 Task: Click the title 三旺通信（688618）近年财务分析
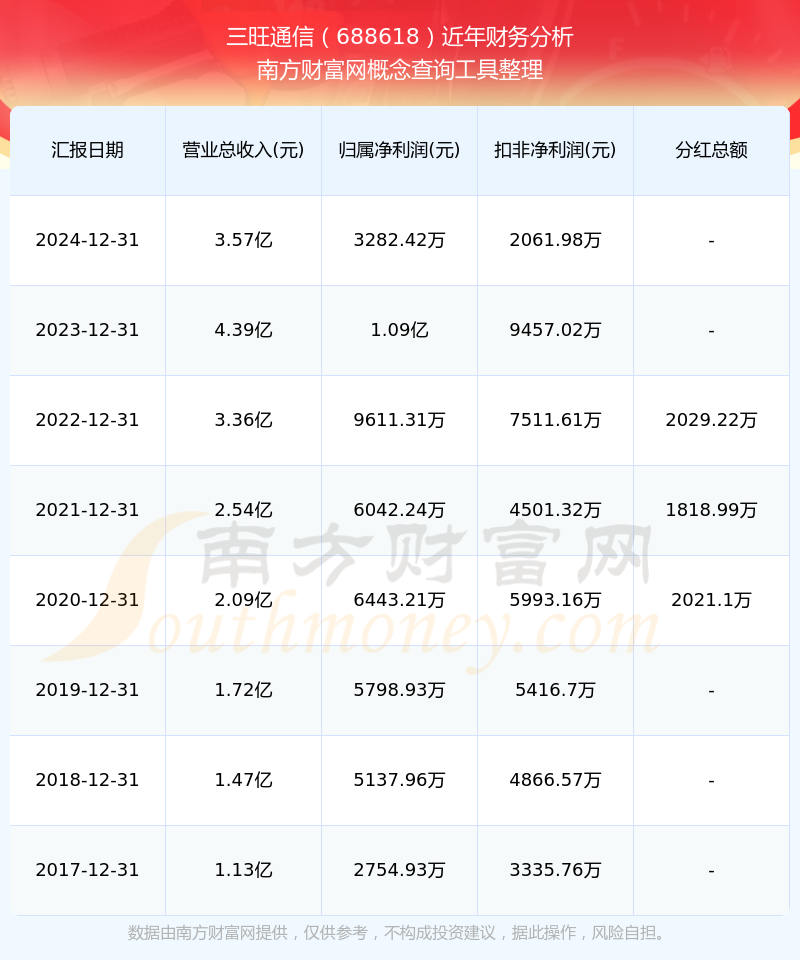pyautogui.click(x=400, y=37)
